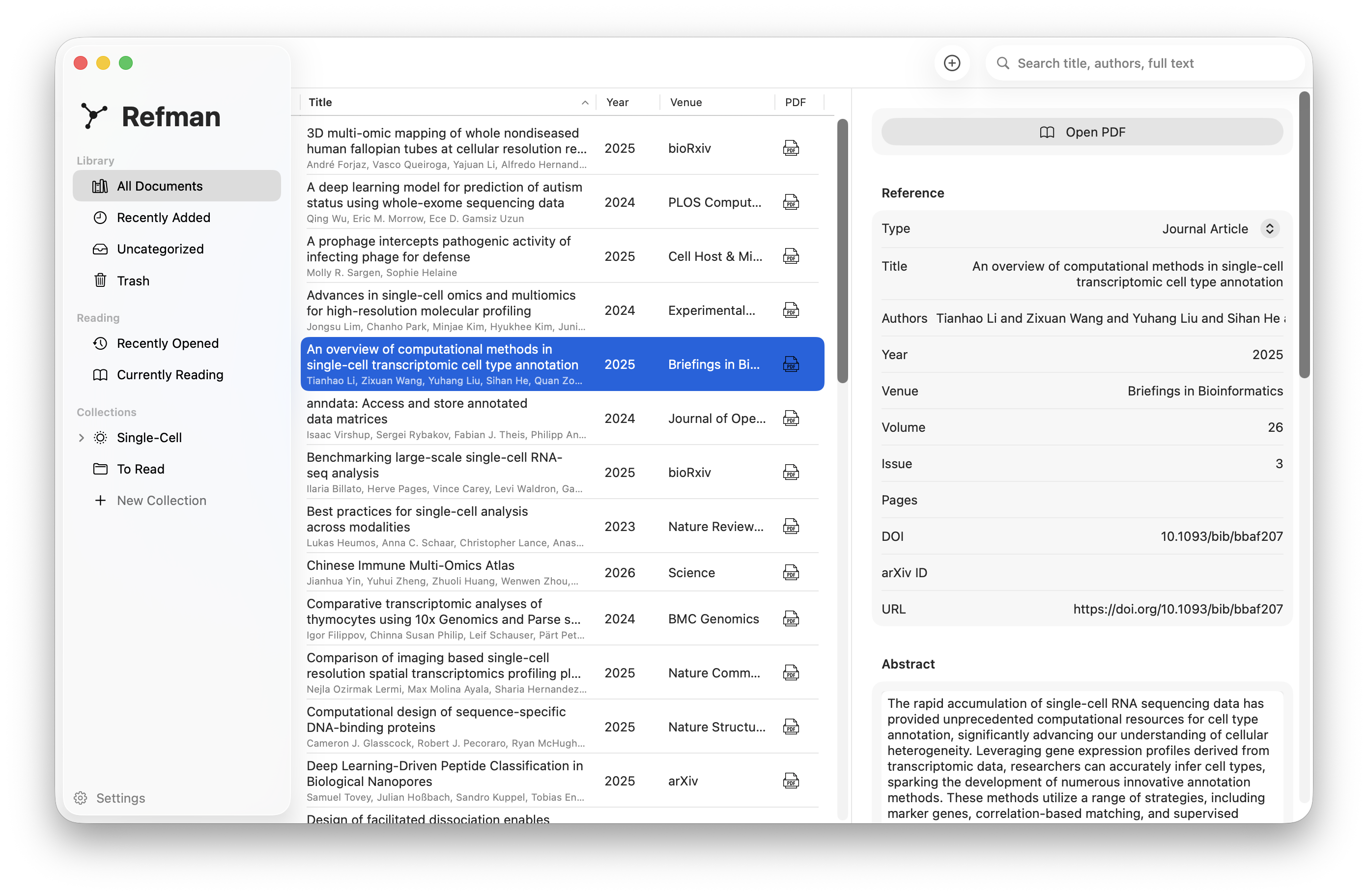Image resolution: width=1368 pixels, height=896 pixels.
Task: Click the Uncategorized tray icon
Action: click(100, 250)
